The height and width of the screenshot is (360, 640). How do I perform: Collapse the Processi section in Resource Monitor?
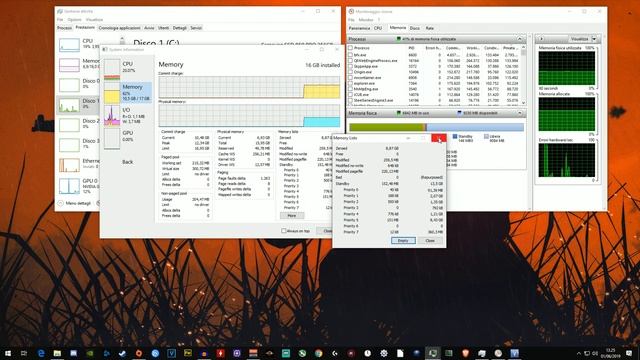pos(520,39)
